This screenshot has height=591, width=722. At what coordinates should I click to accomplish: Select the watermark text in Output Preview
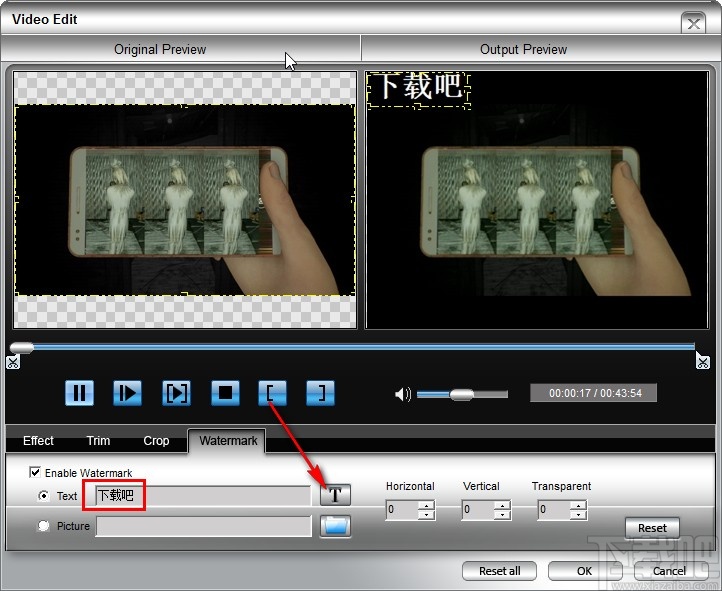(418, 89)
